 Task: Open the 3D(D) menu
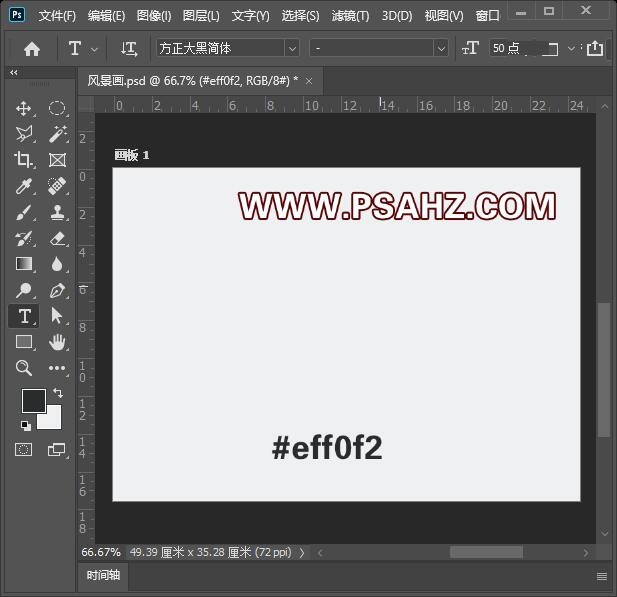click(x=397, y=16)
